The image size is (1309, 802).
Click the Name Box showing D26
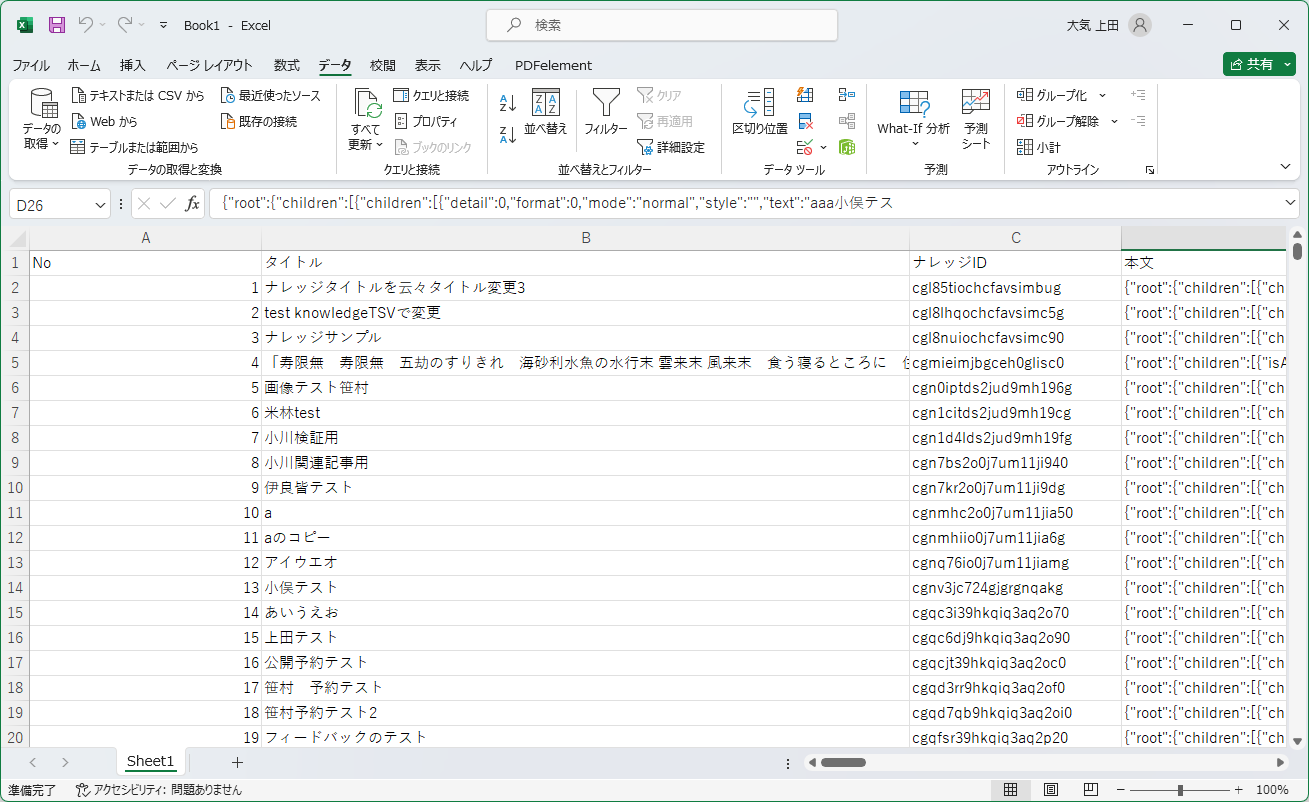(51, 204)
